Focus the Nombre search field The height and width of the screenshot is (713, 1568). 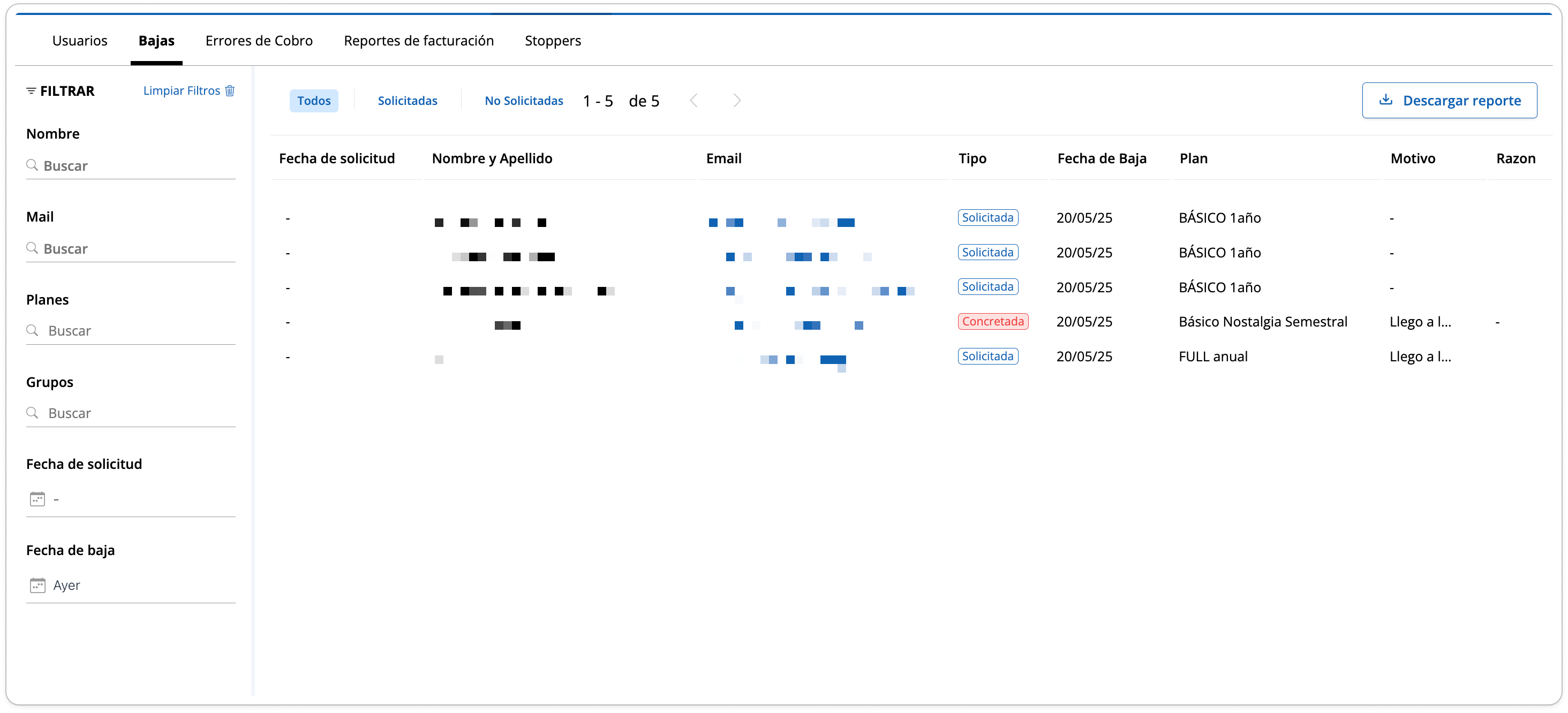(x=130, y=165)
